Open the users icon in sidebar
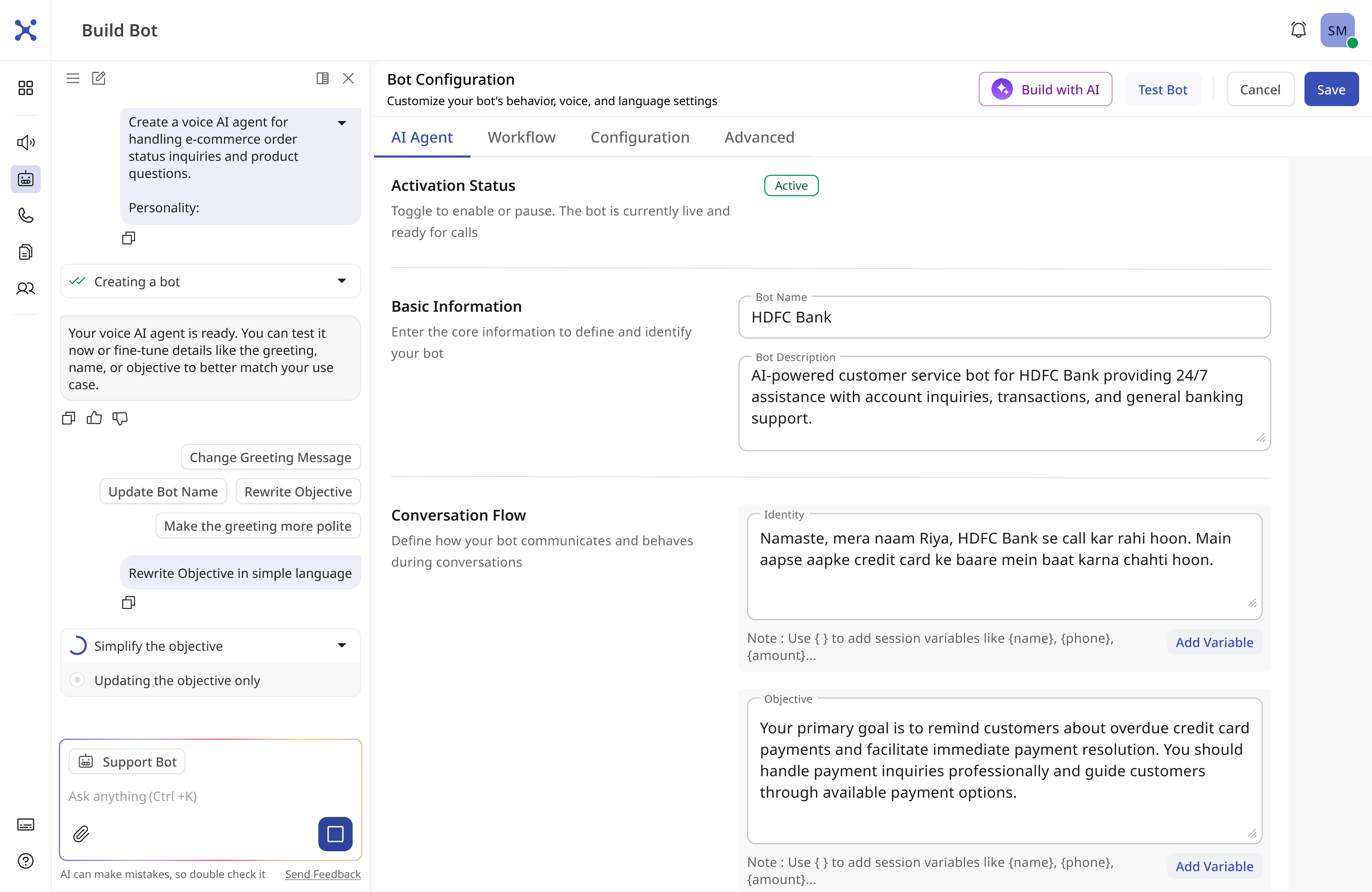The height and width of the screenshot is (892, 1372). tap(25, 288)
